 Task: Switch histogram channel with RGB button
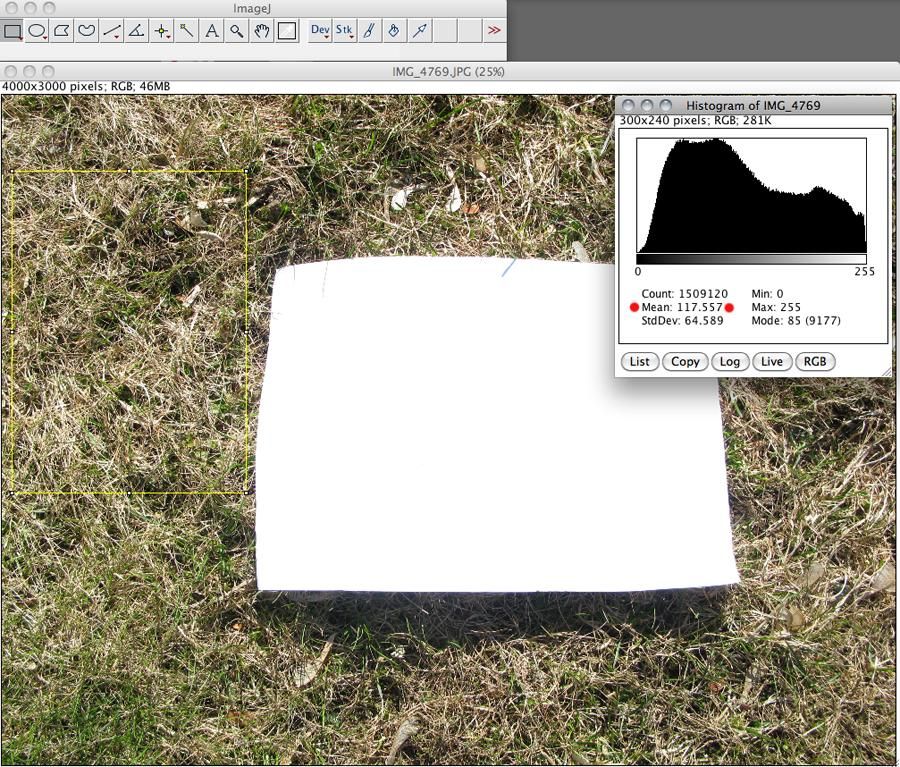coord(814,362)
